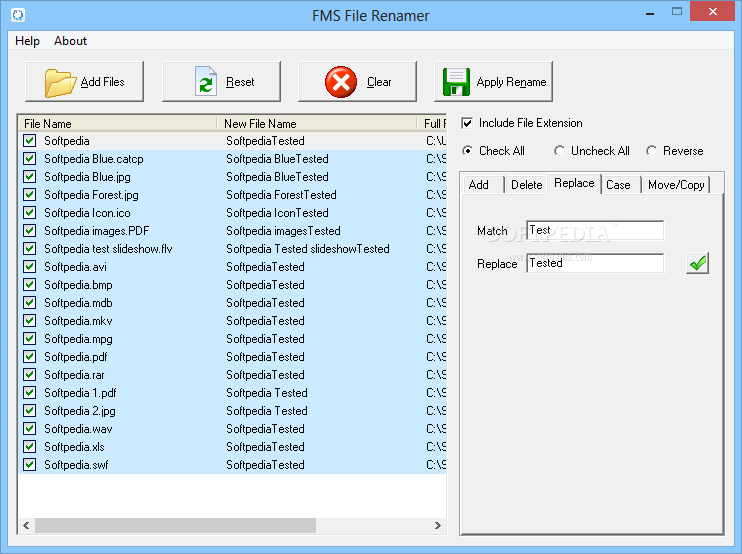Switch to the Case tab
Image resolution: width=742 pixels, height=554 pixels.
pyautogui.click(x=620, y=185)
